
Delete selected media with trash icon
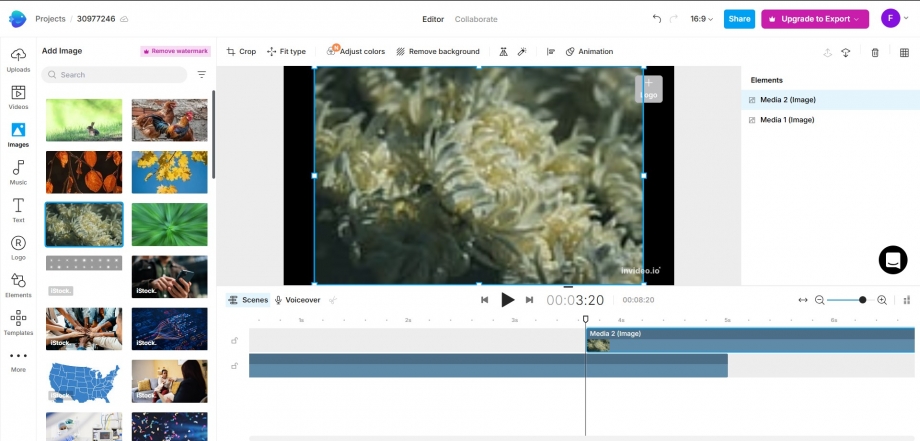click(x=875, y=52)
